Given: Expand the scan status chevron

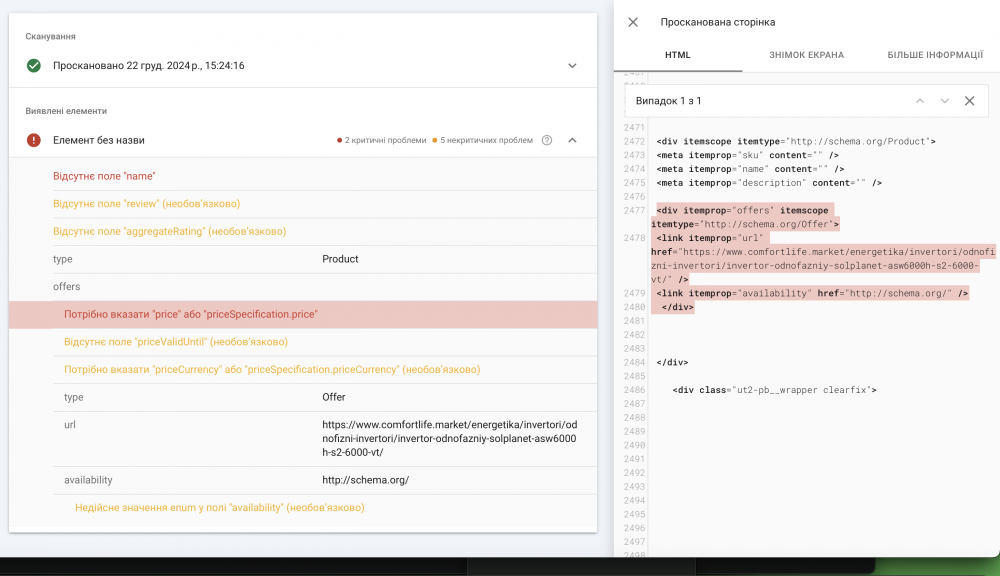Looking at the screenshot, I should pos(572,66).
